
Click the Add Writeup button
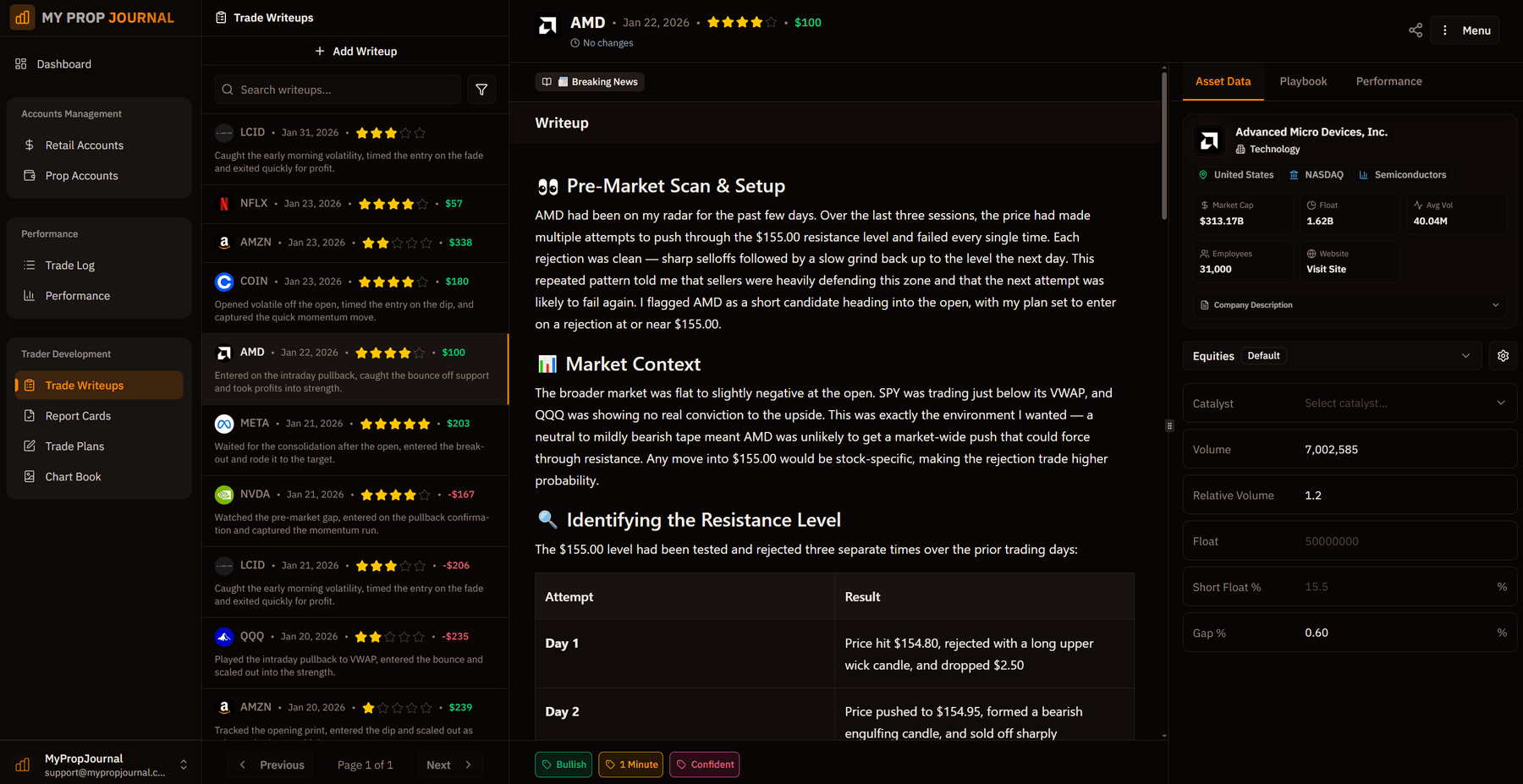[x=355, y=52]
